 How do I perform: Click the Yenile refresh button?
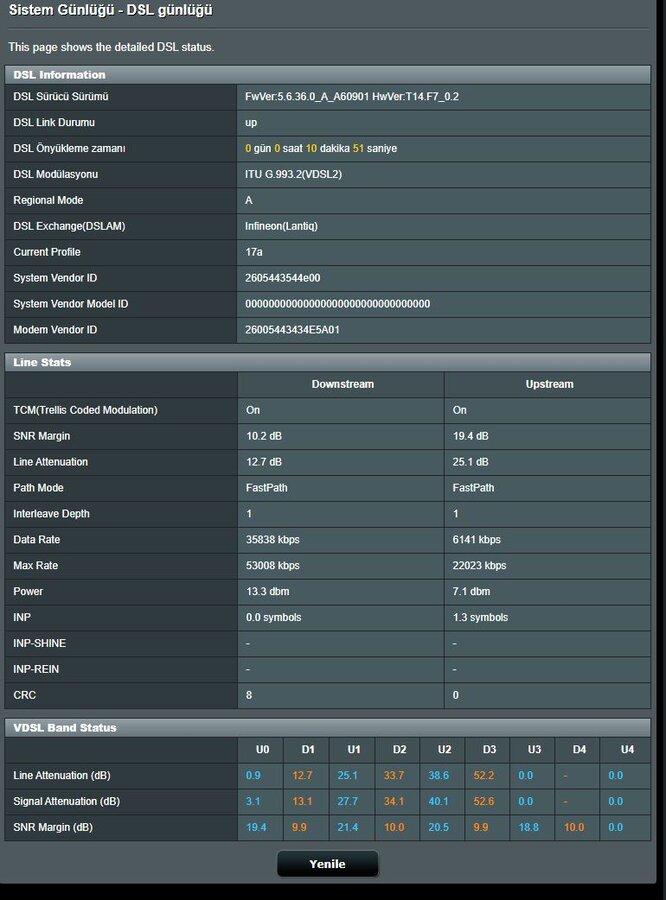(327, 864)
